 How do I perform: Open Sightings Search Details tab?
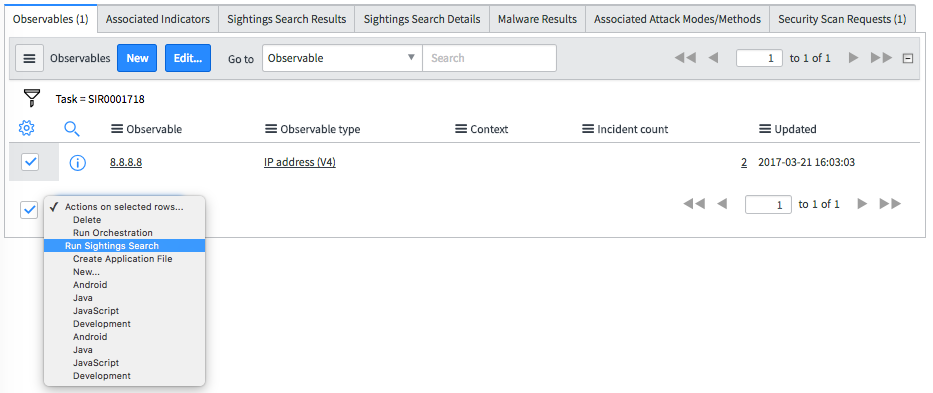pos(422,19)
